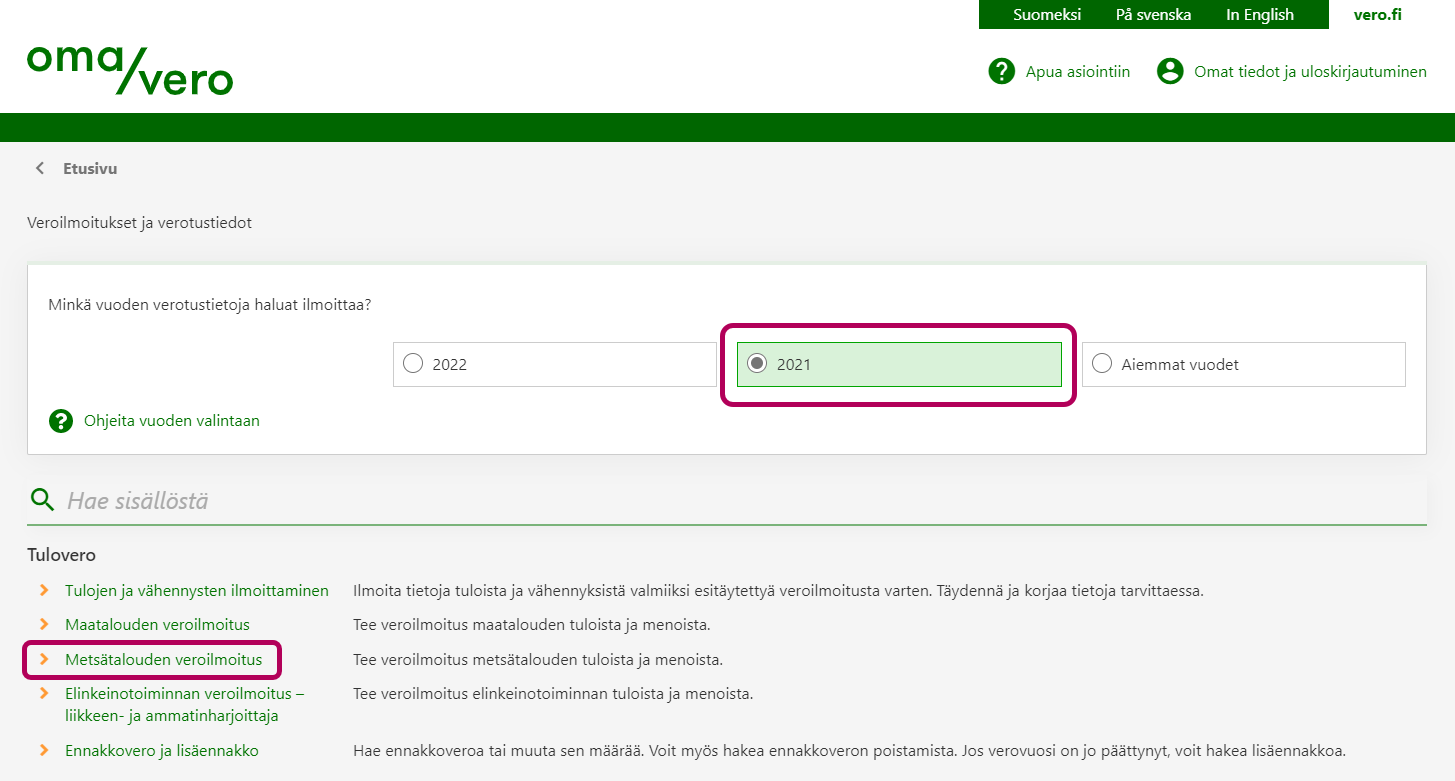Switch language to Suomeksi
This screenshot has height=781, width=1455.
click(1046, 15)
